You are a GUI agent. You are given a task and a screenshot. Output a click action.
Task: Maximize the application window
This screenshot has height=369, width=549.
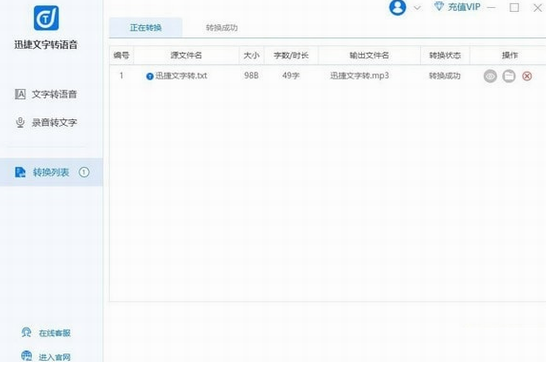514,7
